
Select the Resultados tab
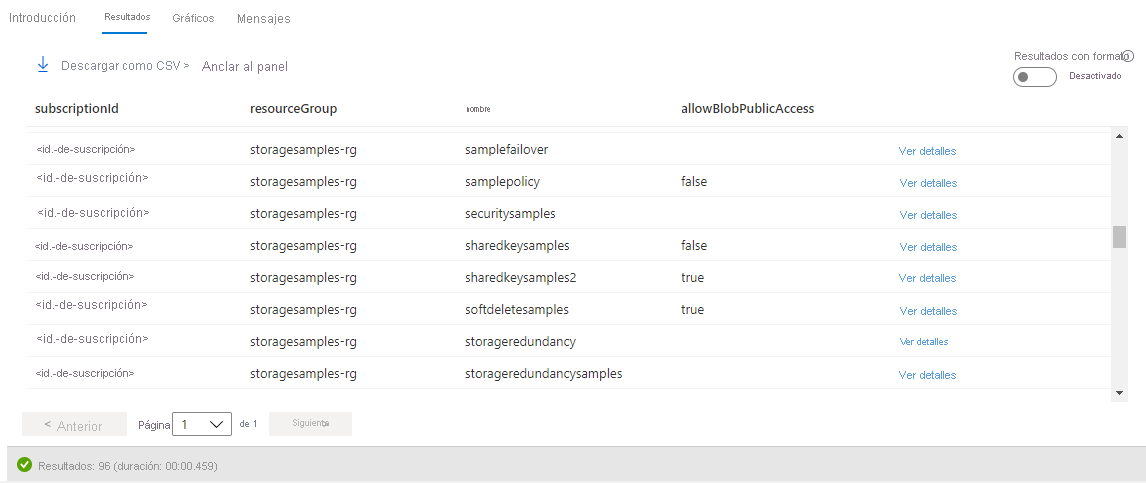pyautogui.click(x=127, y=18)
